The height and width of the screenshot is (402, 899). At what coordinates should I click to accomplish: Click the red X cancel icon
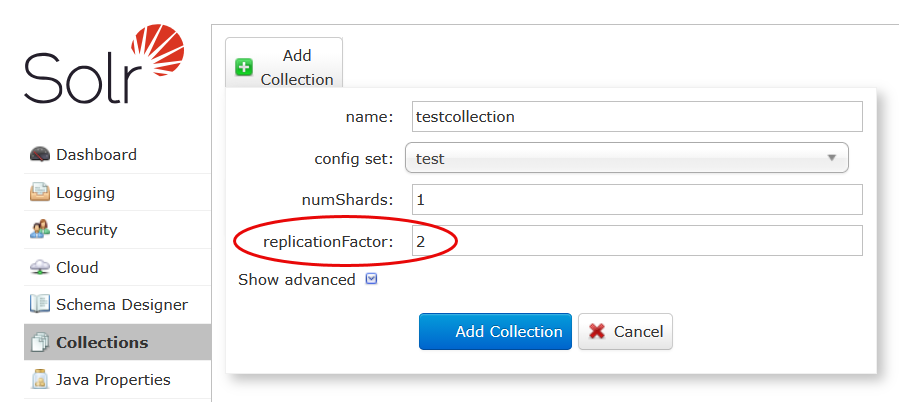[x=597, y=332]
